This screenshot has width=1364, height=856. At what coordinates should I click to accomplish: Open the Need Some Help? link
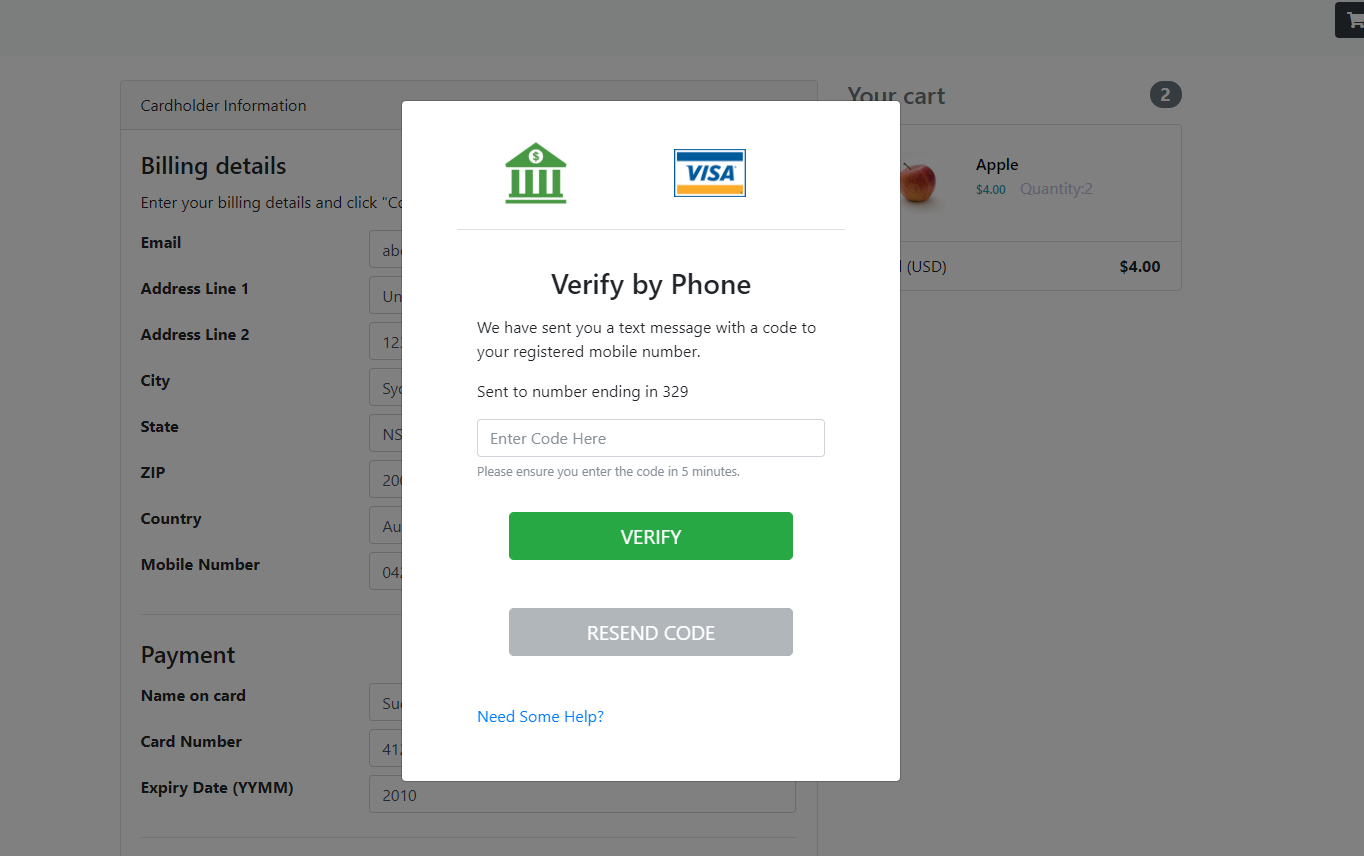point(540,716)
